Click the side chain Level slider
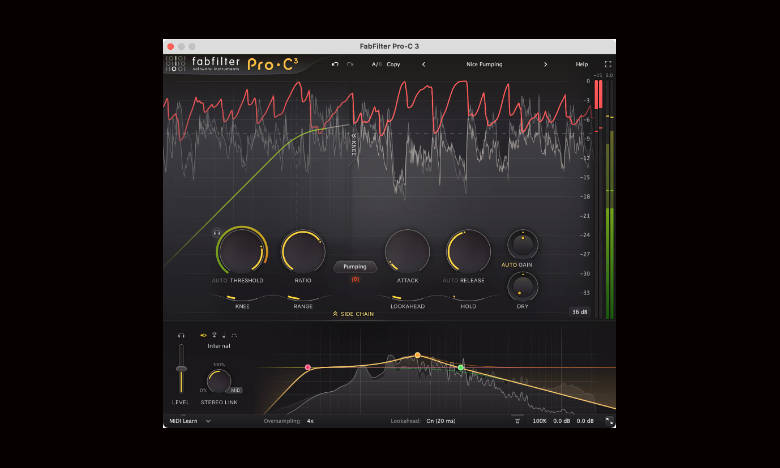Viewport: 780px width, 468px height. pos(181,370)
